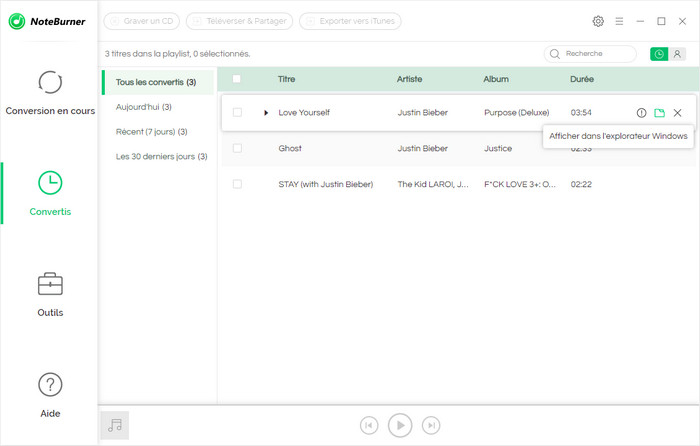Show info for Love Yourself track
This screenshot has width=700, height=446.
pos(641,113)
